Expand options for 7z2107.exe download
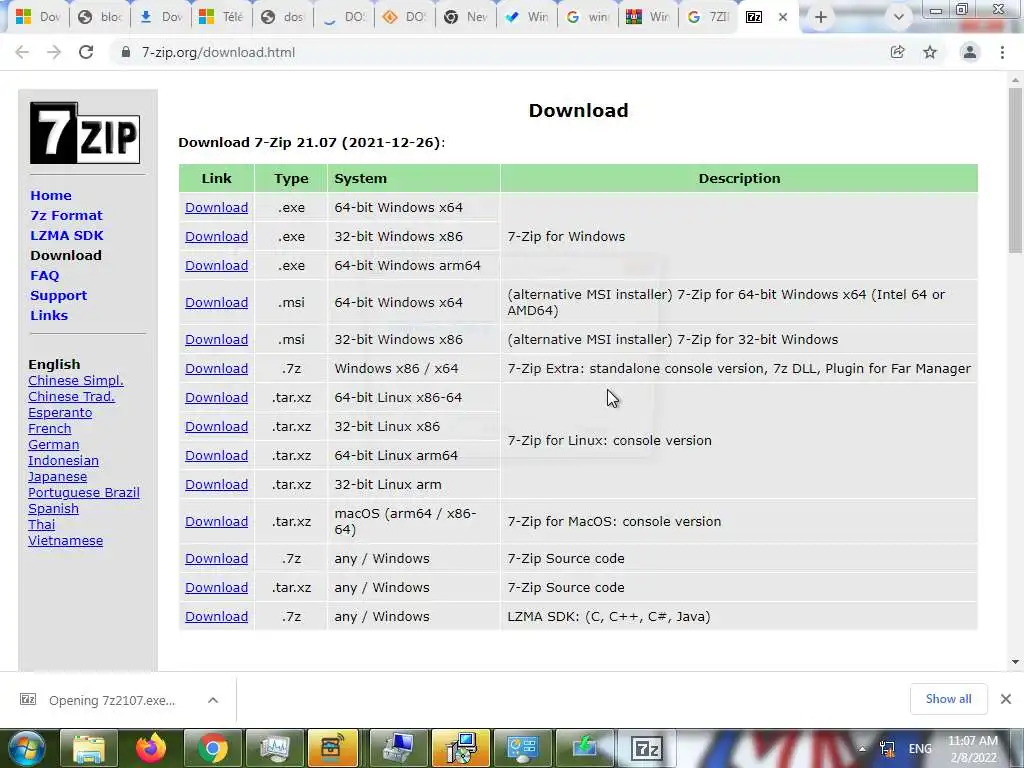 tap(213, 700)
